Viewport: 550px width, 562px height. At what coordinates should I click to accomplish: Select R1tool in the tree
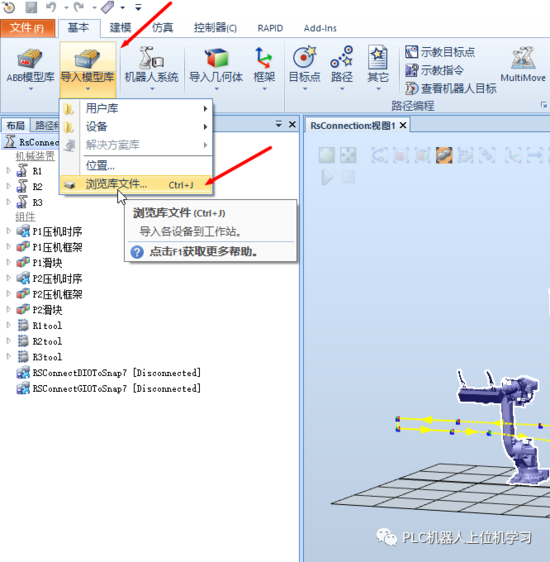39,325
